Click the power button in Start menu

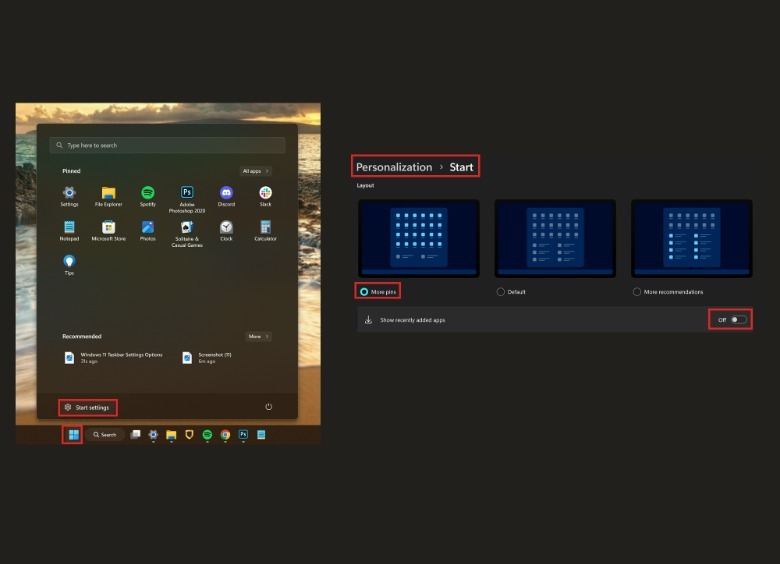[268, 407]
